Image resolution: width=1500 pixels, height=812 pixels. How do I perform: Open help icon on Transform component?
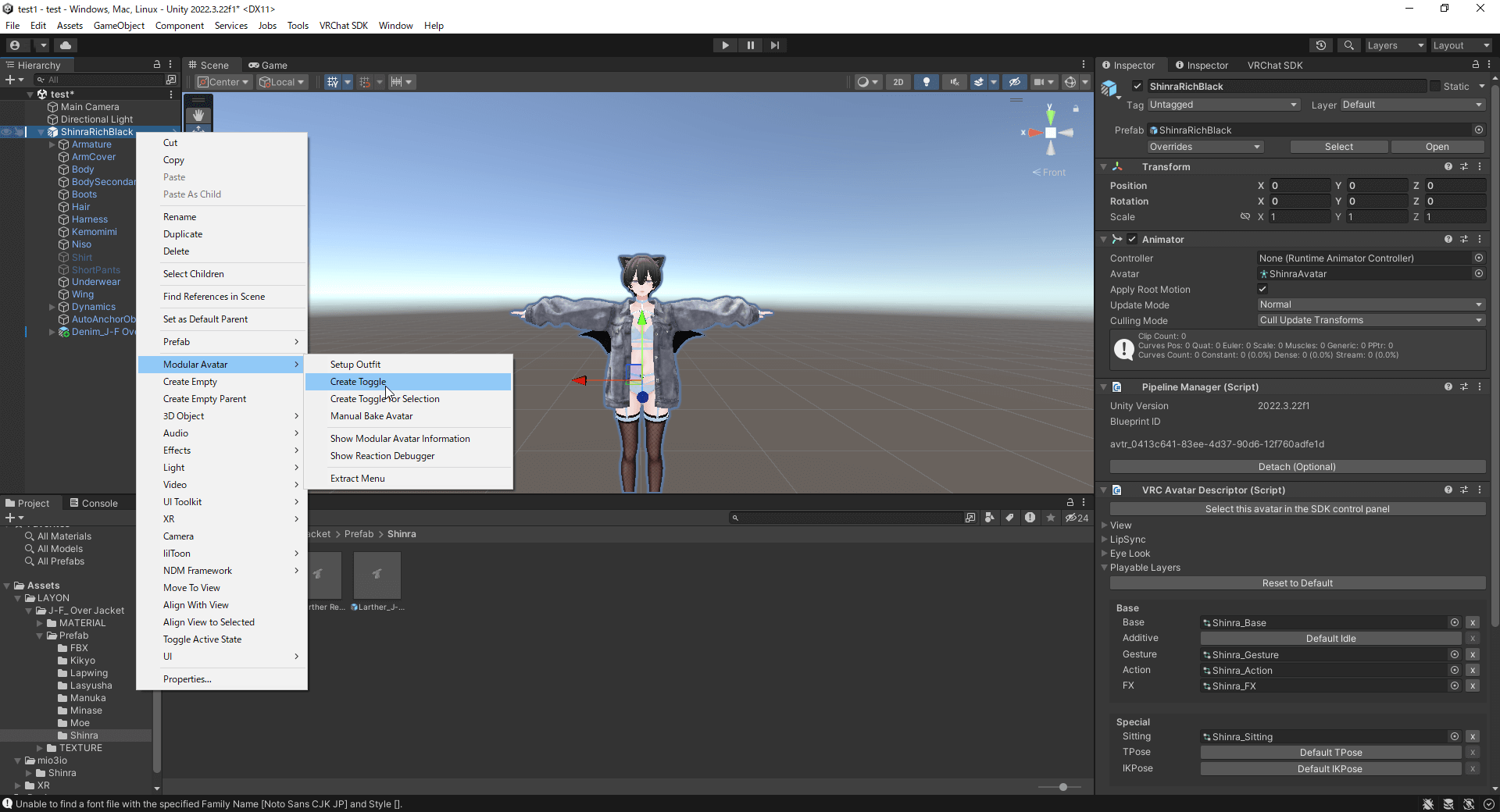[x=1448, y=166]
